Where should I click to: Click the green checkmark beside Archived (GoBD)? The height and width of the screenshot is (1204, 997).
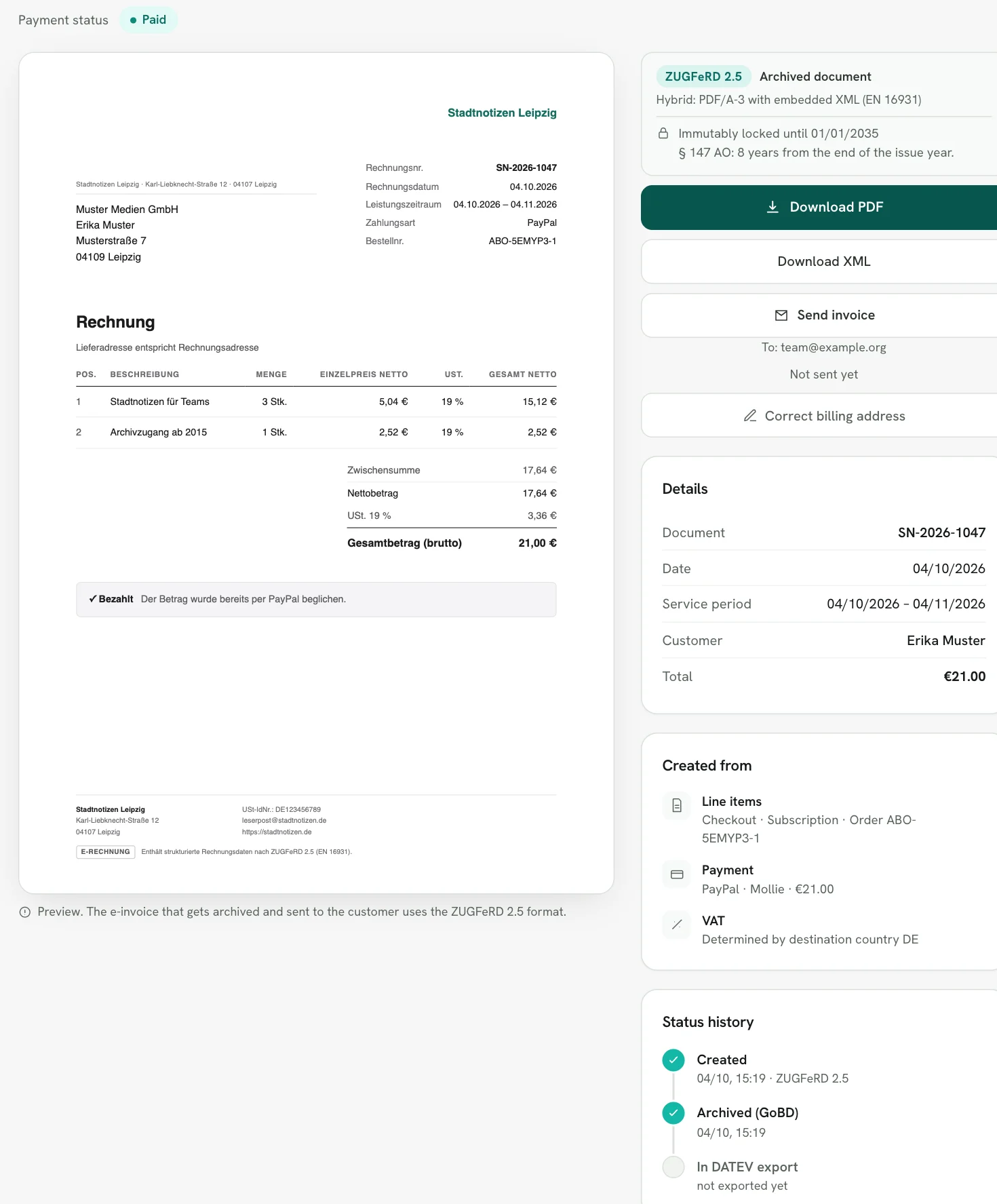[673, 1113]
